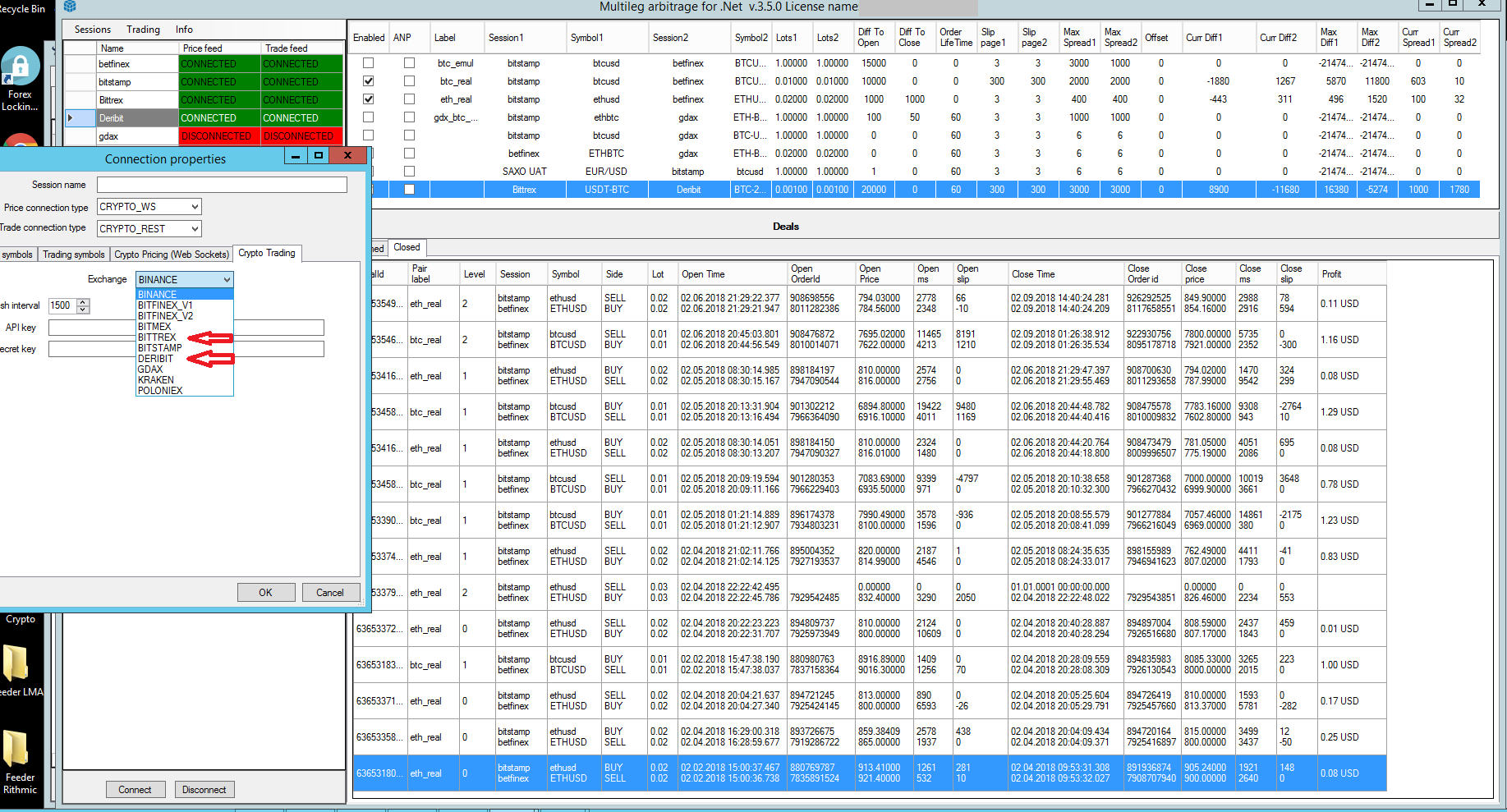1507x812 pixels.
Task: Toggle ANP checkbox for btc_emul row
Action: (x=409, y=63)
